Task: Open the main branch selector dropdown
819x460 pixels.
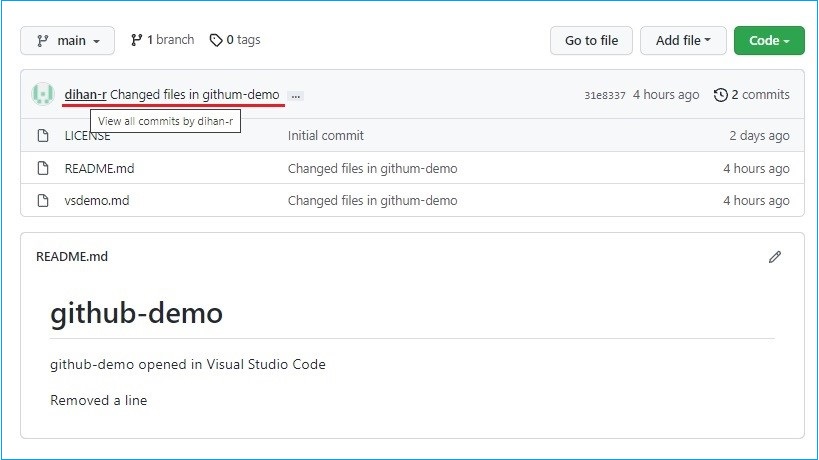Action: [x=67, y=41]
